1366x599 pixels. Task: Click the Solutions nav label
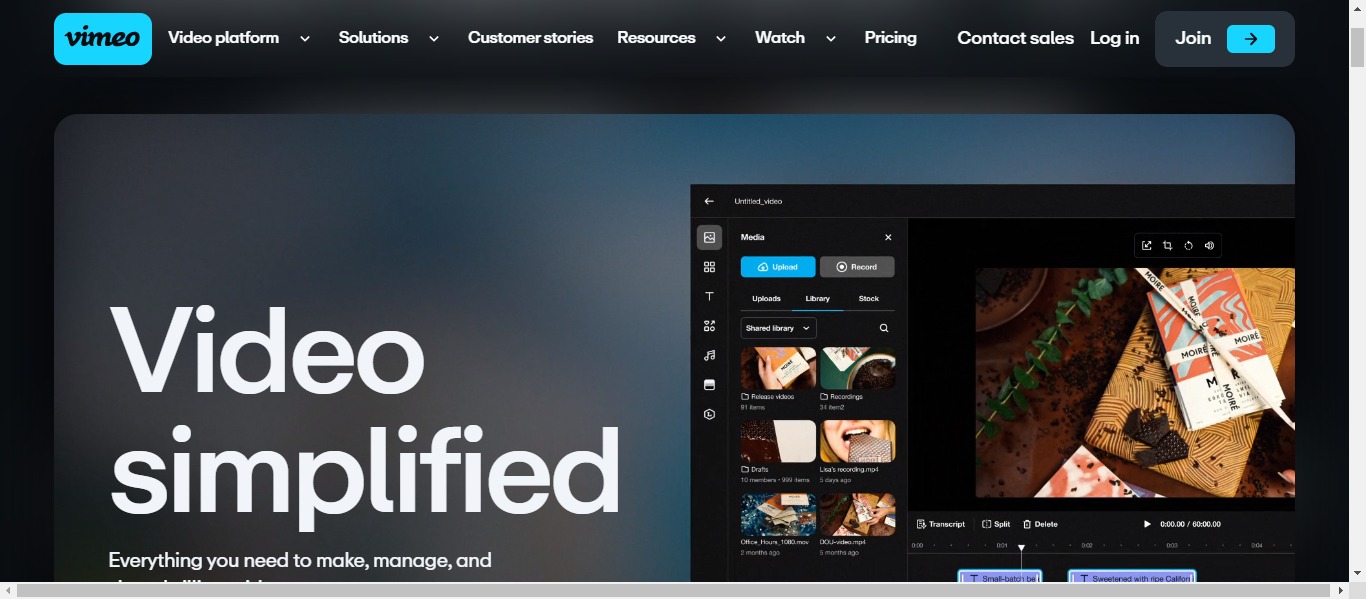click(x=373, y=38)
